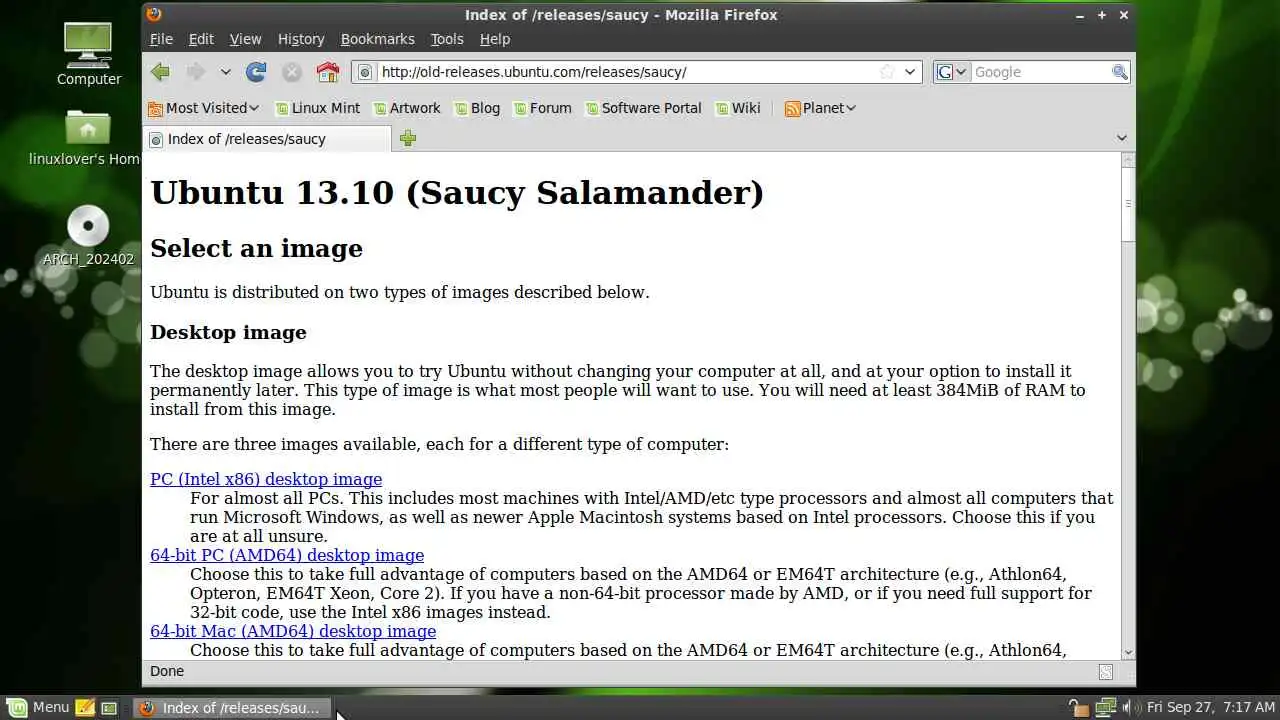Open the ARCH_202402 disc icon
Screen dimensions: 1280x720
click(x=88, y=235)
